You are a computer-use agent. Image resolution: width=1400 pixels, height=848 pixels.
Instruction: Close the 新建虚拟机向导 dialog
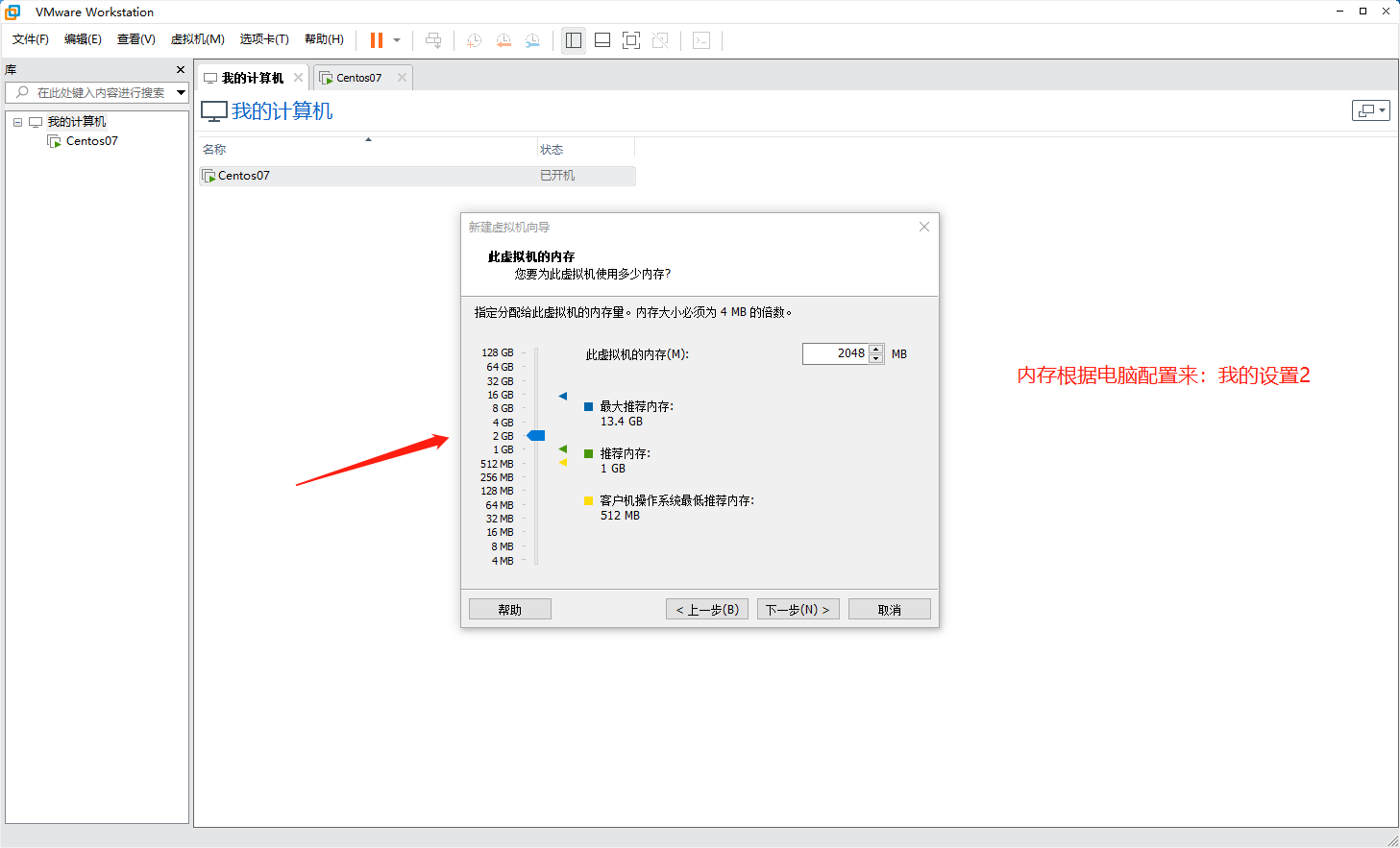924,227
